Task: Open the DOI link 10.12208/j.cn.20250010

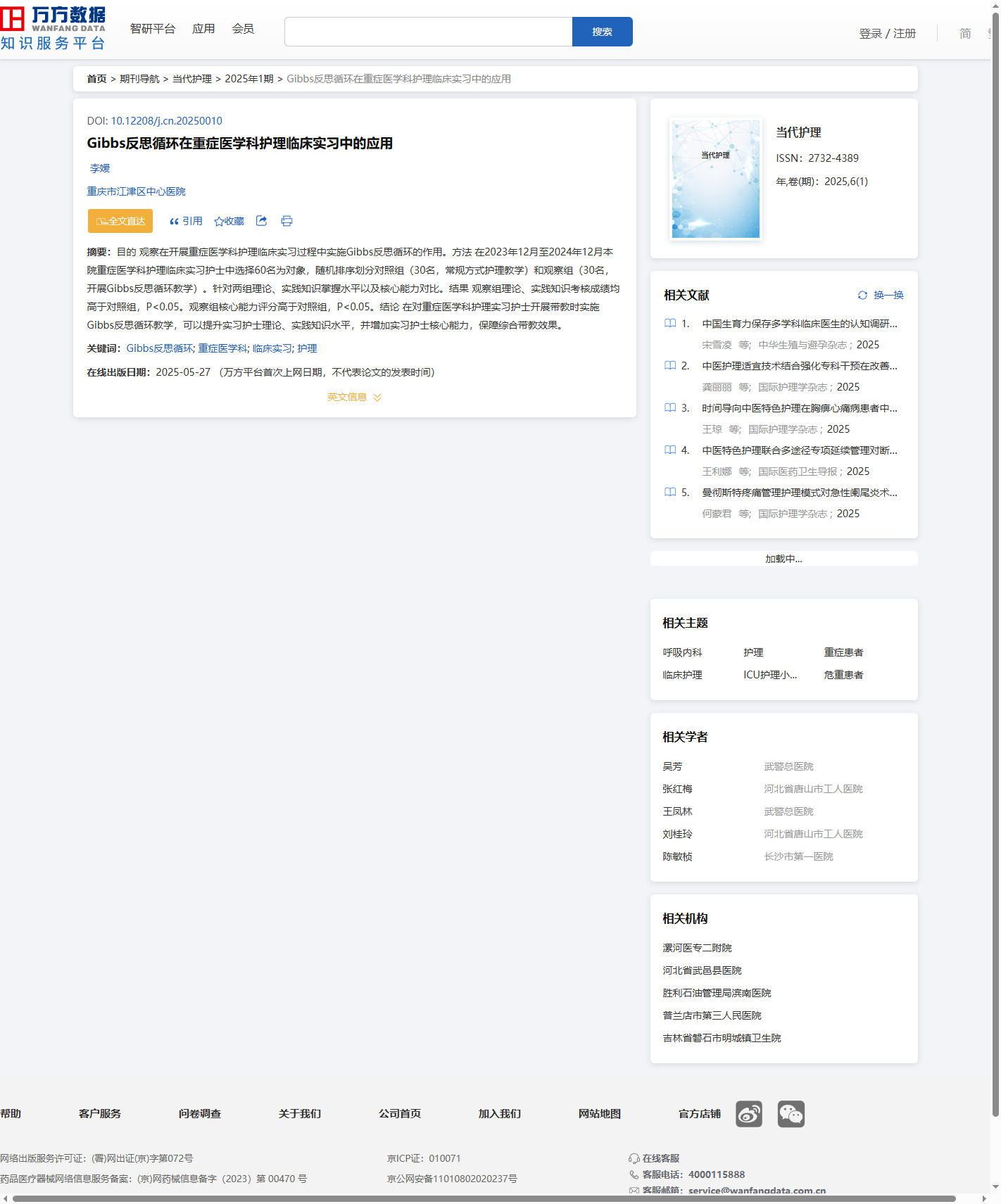Action: point(166,121)
